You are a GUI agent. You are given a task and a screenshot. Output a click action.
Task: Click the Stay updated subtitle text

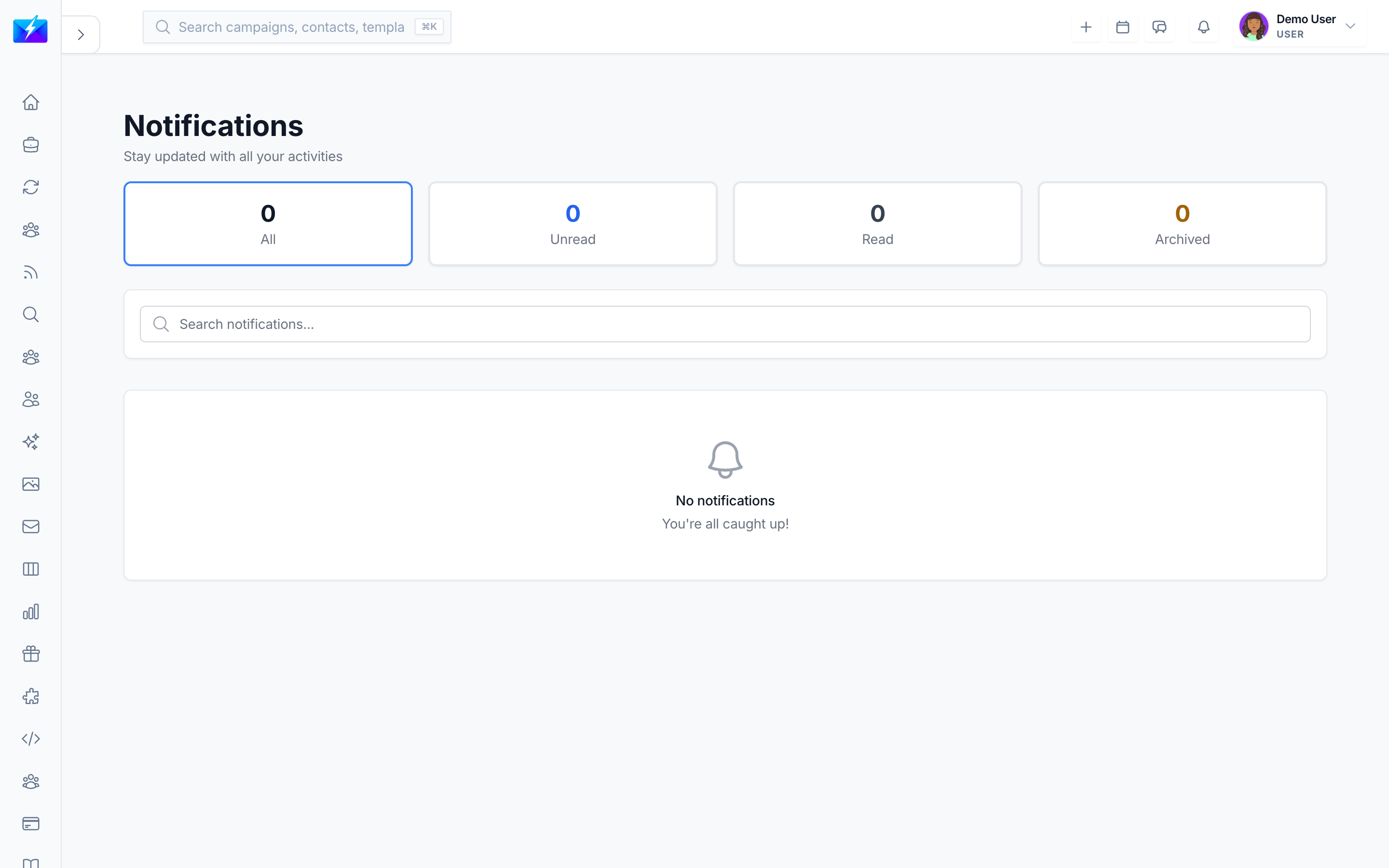233,157
